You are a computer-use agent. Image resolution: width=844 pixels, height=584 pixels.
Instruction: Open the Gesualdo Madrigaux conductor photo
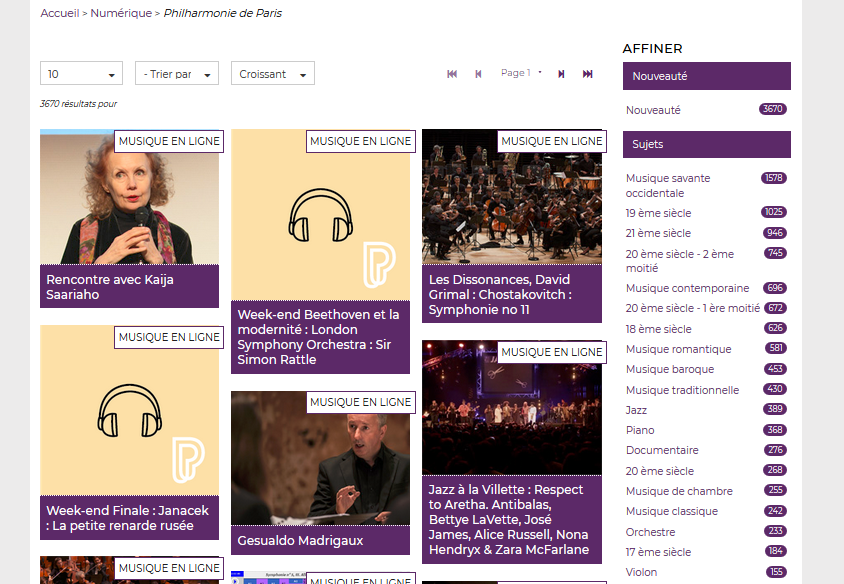320,458
